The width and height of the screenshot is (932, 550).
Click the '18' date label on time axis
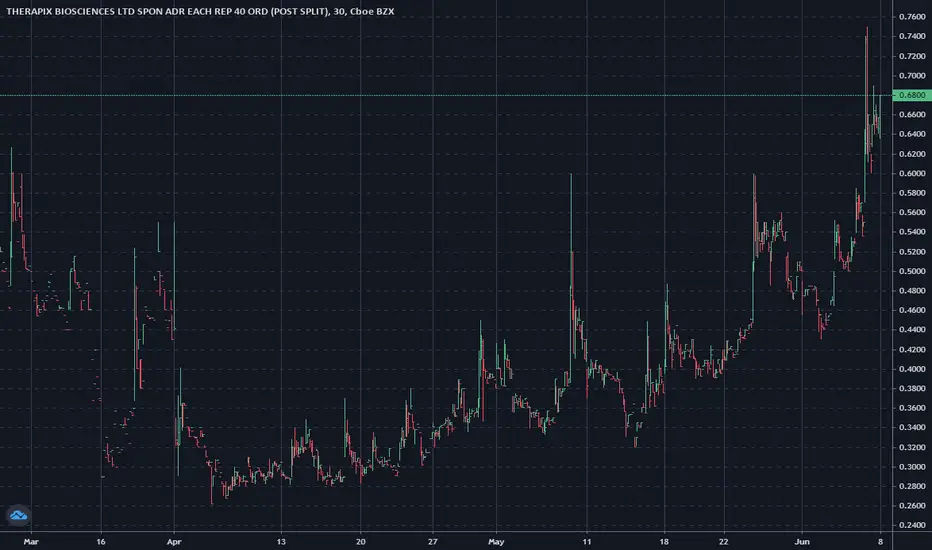664,542
